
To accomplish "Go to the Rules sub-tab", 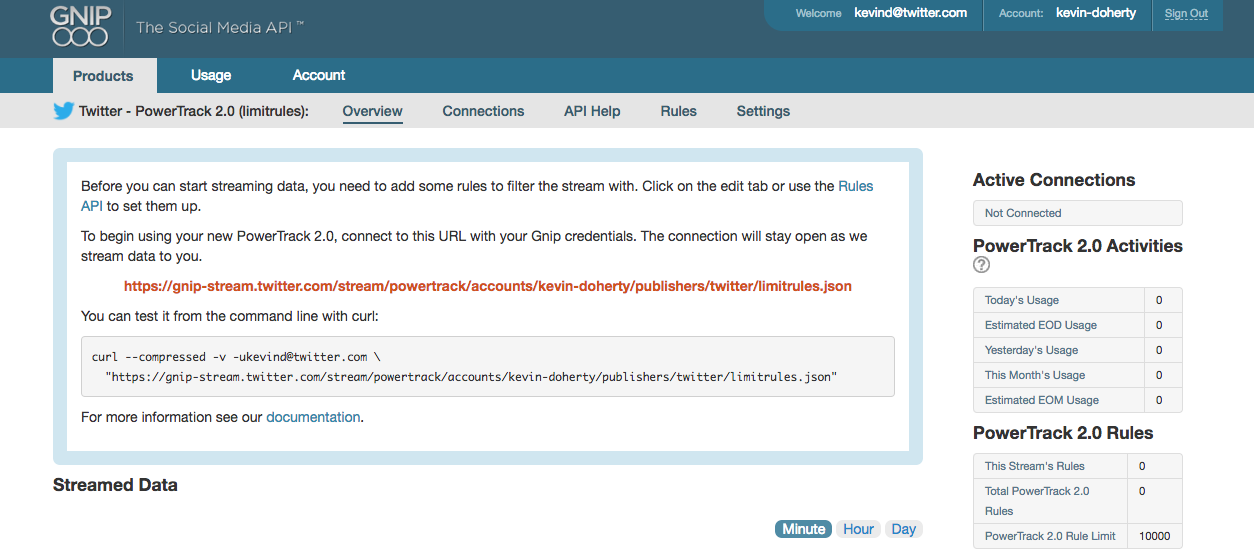I will coord(678,111).
